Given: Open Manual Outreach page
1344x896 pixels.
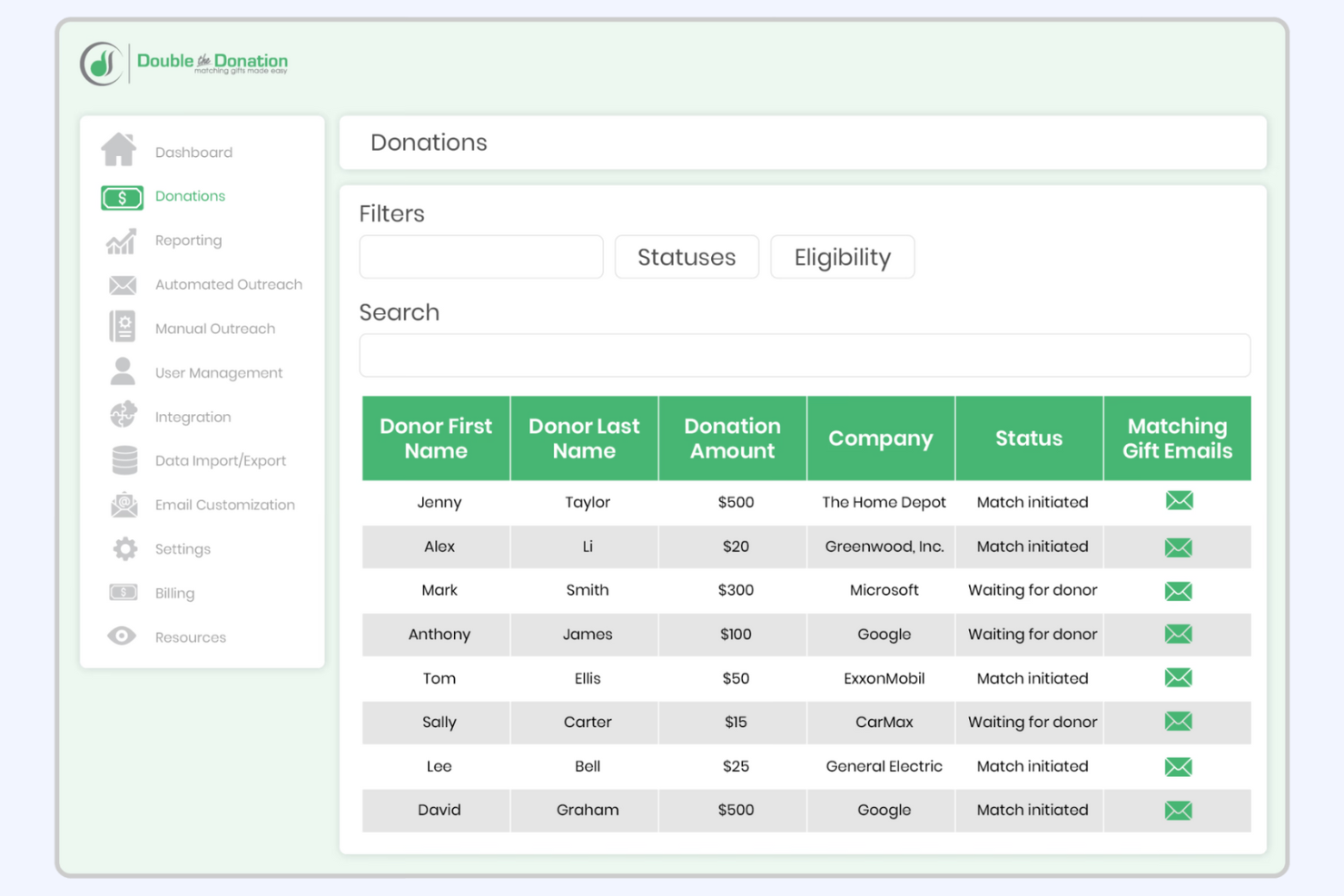Looking at the screenshot, I should point(215,329).
